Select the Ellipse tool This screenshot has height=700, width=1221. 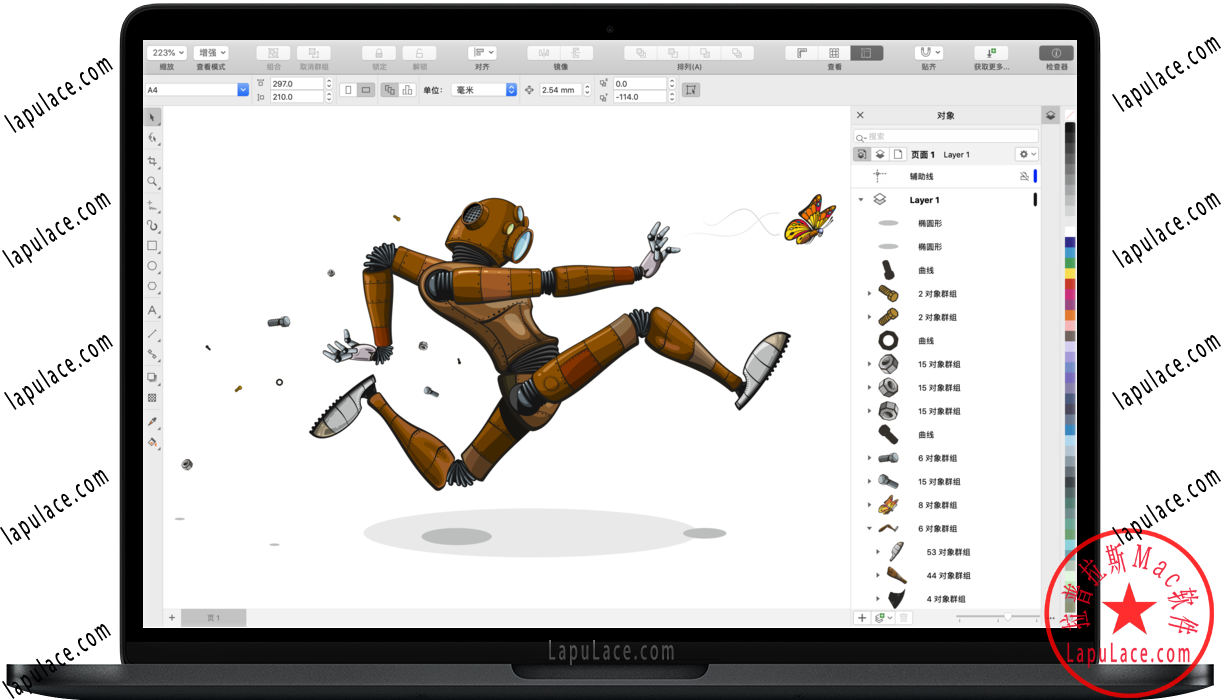tap(152, 266)
